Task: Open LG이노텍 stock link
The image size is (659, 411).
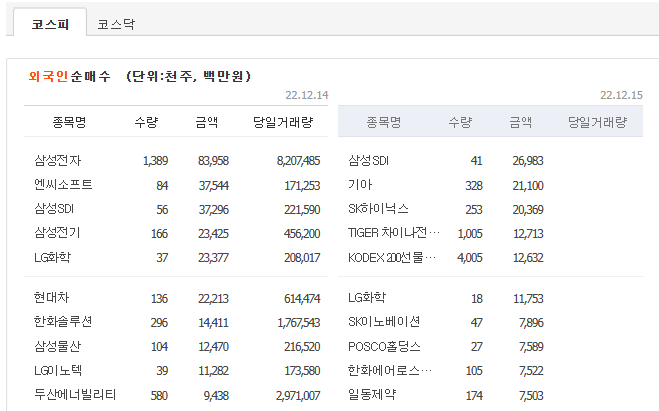Action: (x=58, y=370)
